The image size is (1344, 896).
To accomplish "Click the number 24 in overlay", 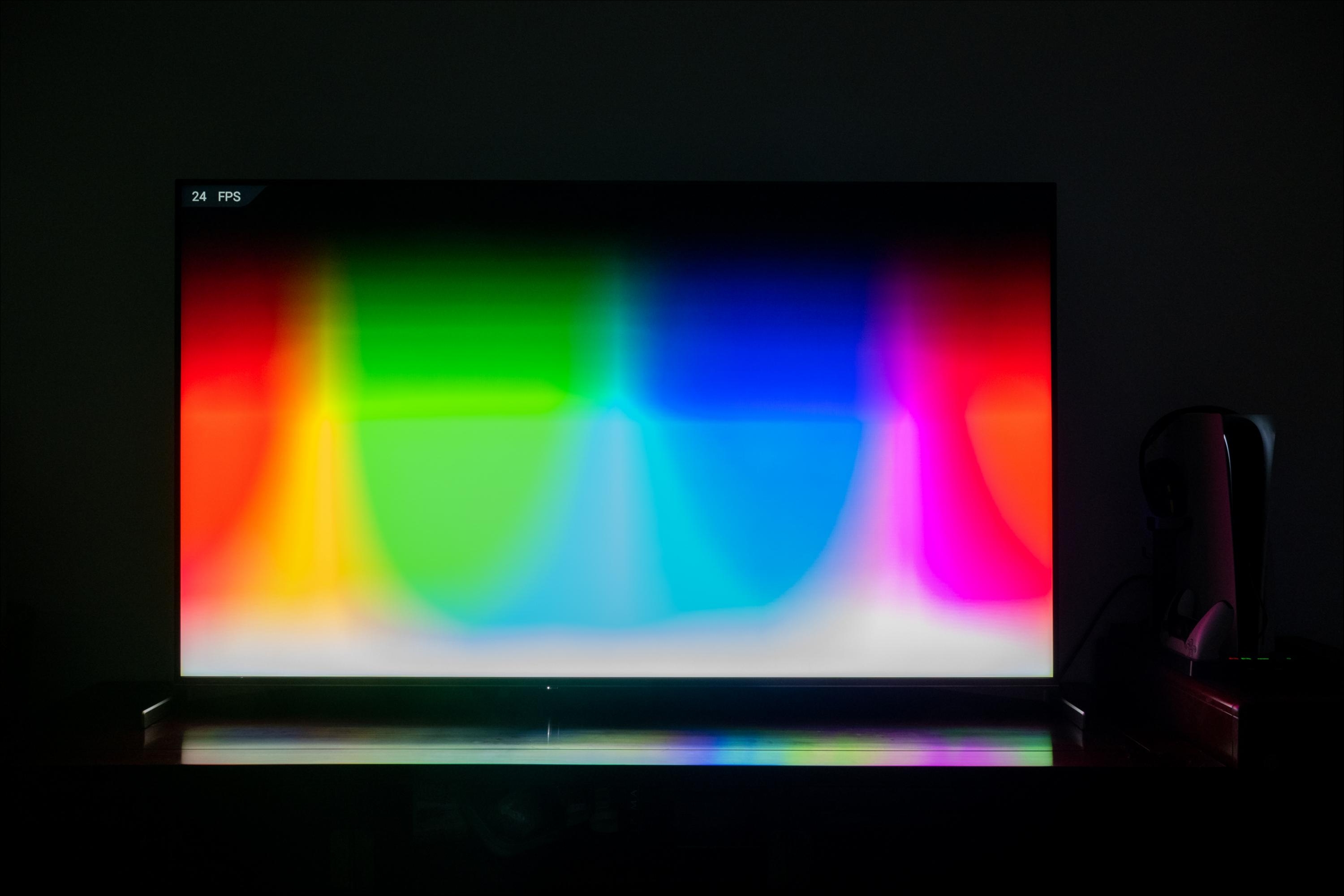I will [199, 197].
